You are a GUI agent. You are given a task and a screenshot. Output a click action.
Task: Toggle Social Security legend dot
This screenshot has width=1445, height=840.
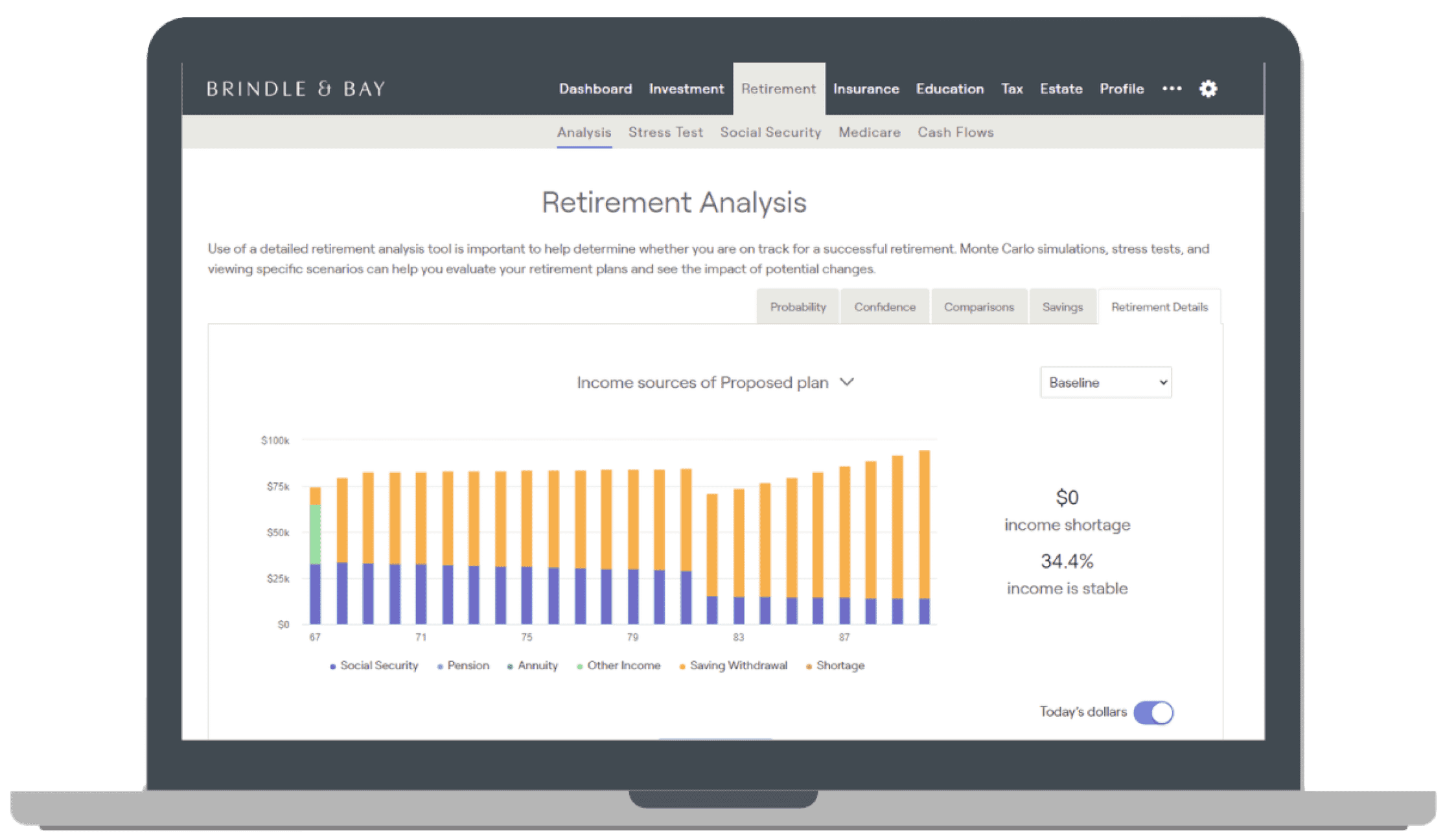(333, 666)
